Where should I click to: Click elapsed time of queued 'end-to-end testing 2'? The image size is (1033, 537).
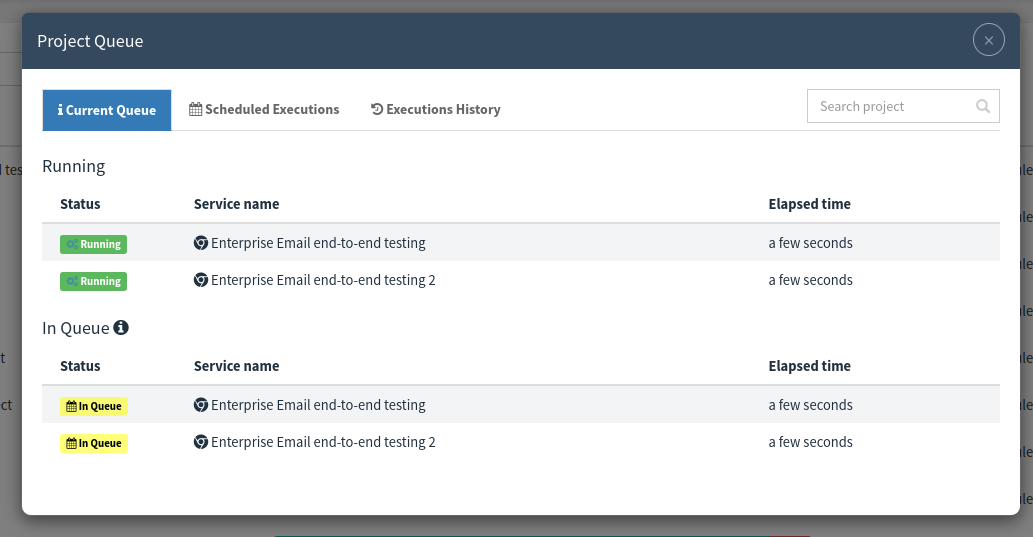(x=810, y=442)
